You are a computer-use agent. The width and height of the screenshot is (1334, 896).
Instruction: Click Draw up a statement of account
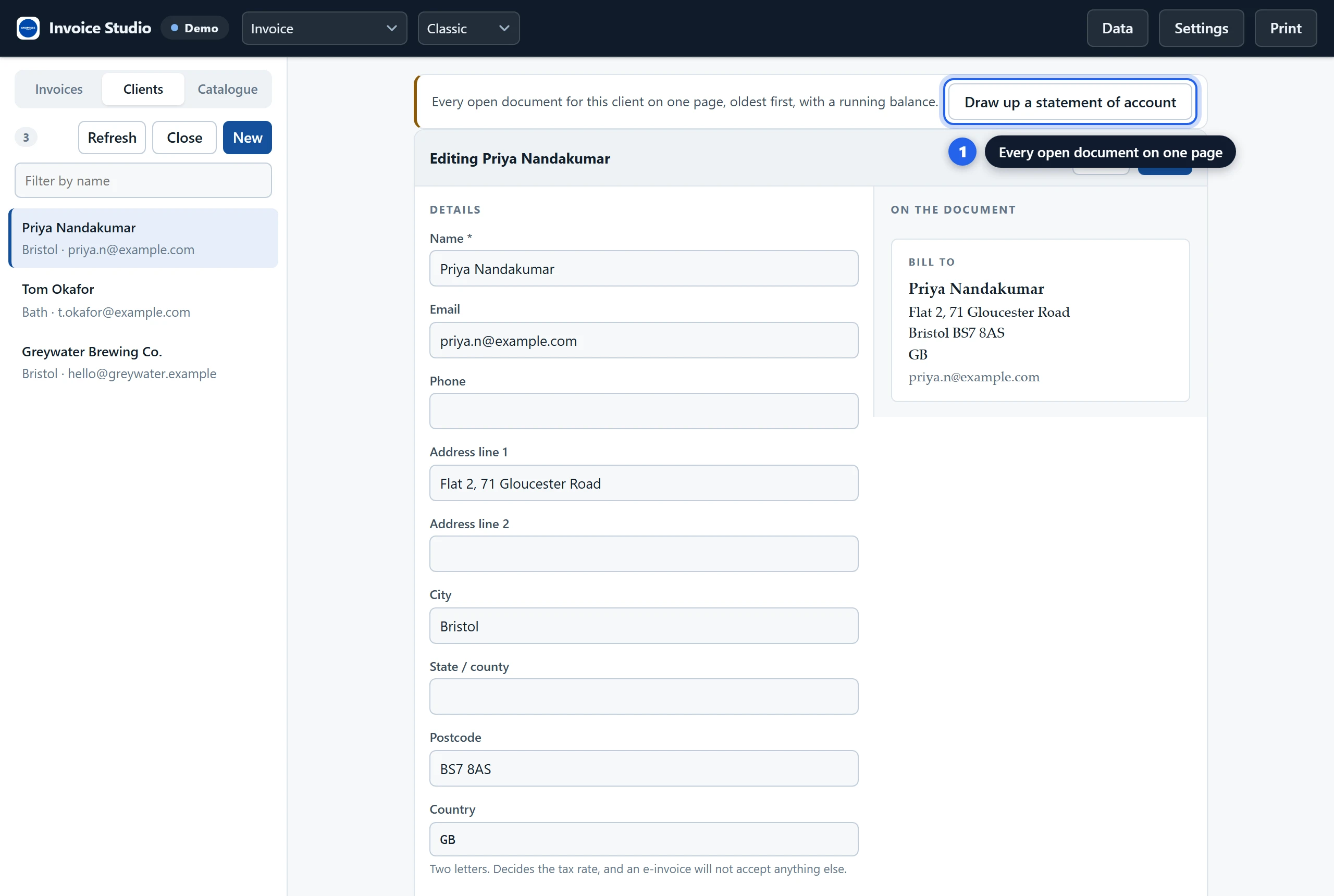pyautogui.click(x=1070, y=102)
